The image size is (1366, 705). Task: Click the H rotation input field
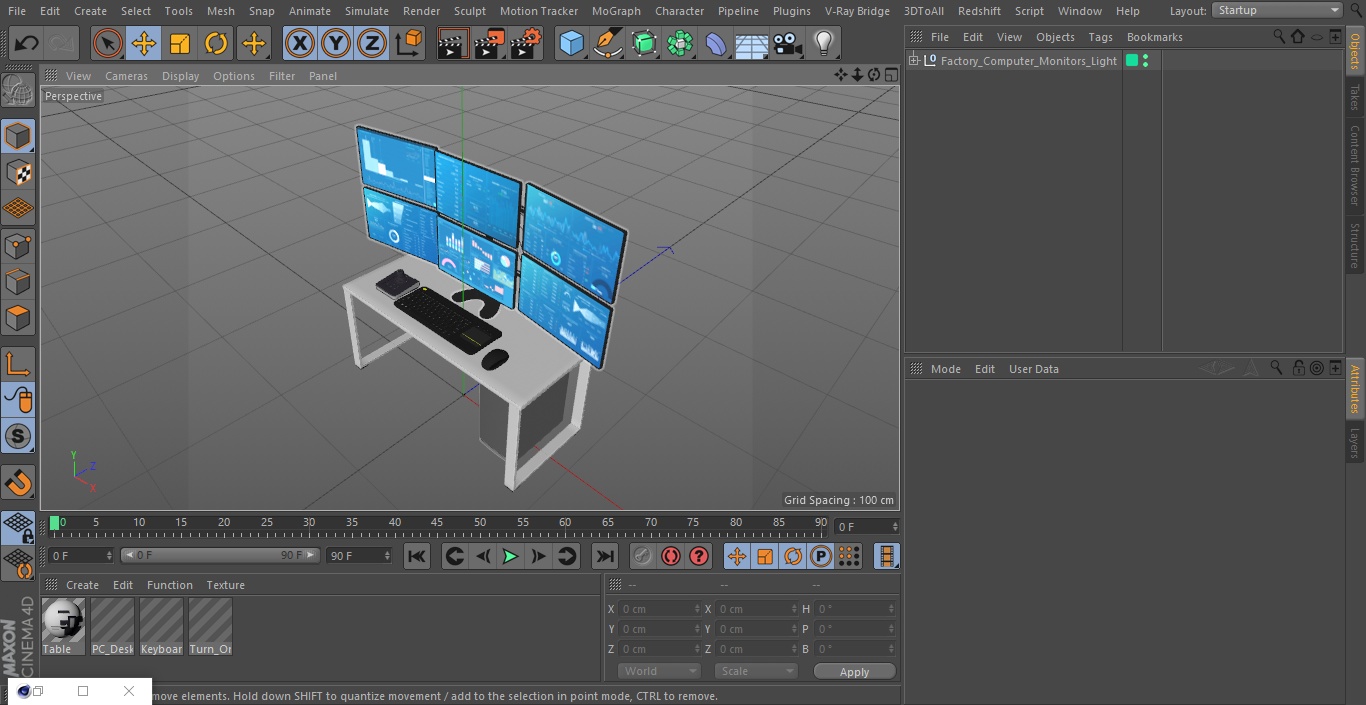point(856,609)
